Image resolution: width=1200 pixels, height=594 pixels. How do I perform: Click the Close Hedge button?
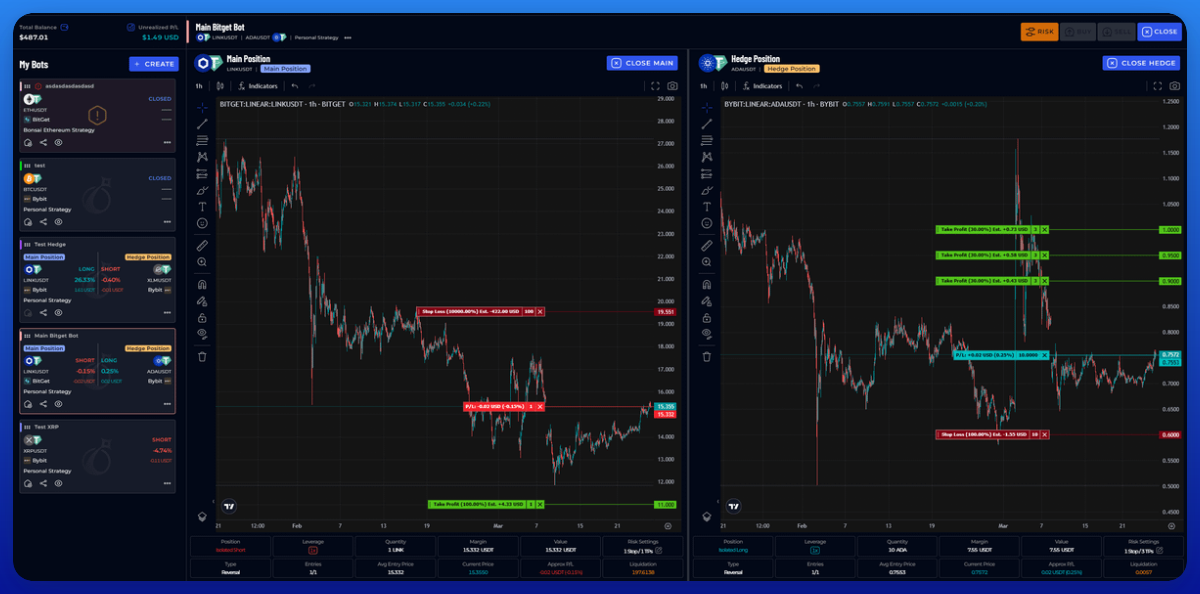1141,63
